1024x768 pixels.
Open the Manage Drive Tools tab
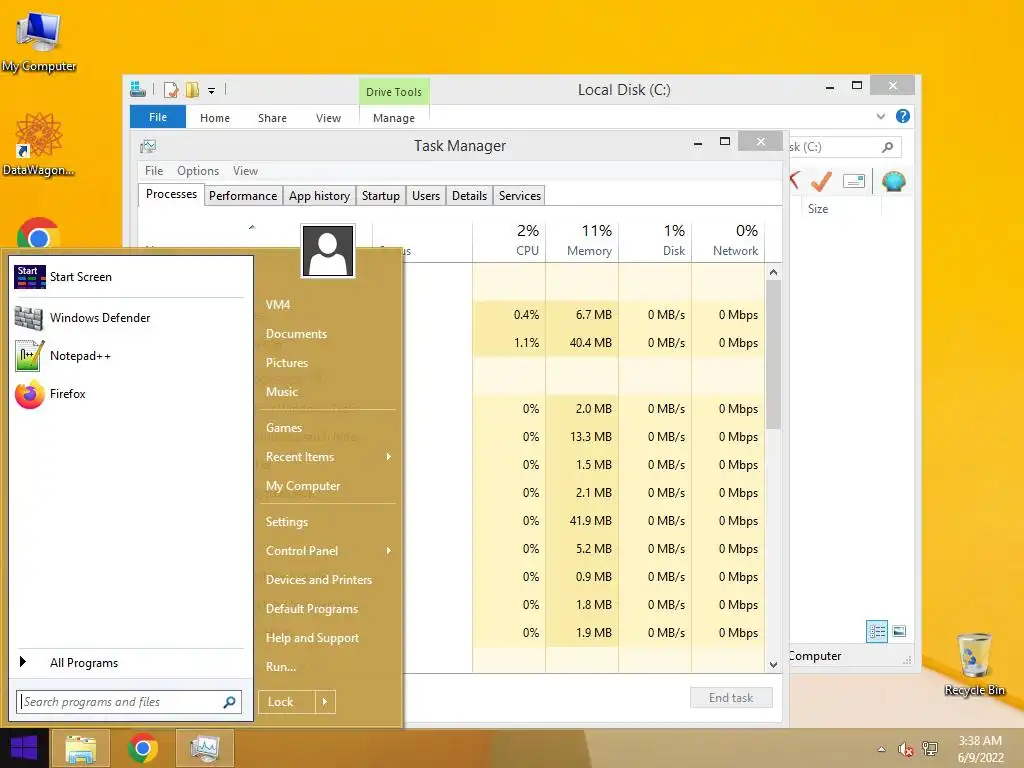point(394,118)
